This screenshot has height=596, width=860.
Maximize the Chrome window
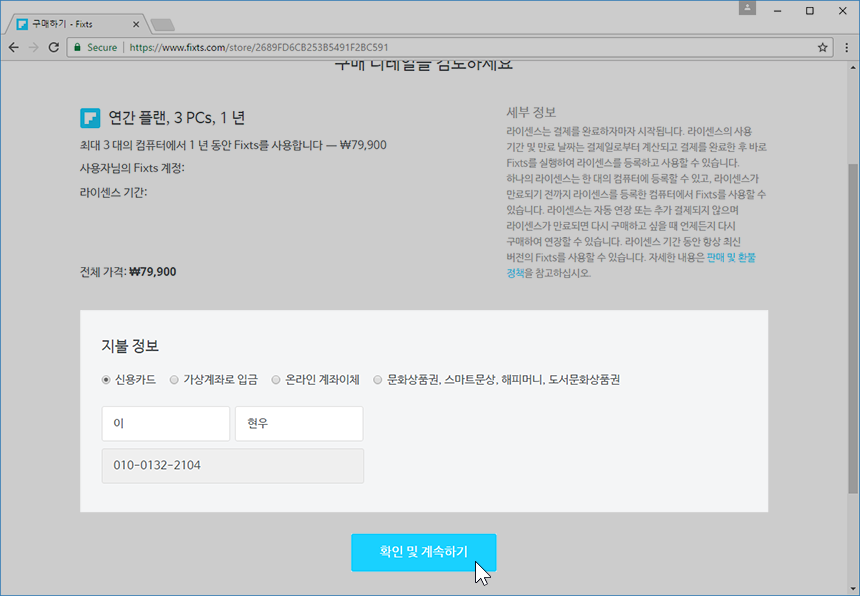point(810,11)
